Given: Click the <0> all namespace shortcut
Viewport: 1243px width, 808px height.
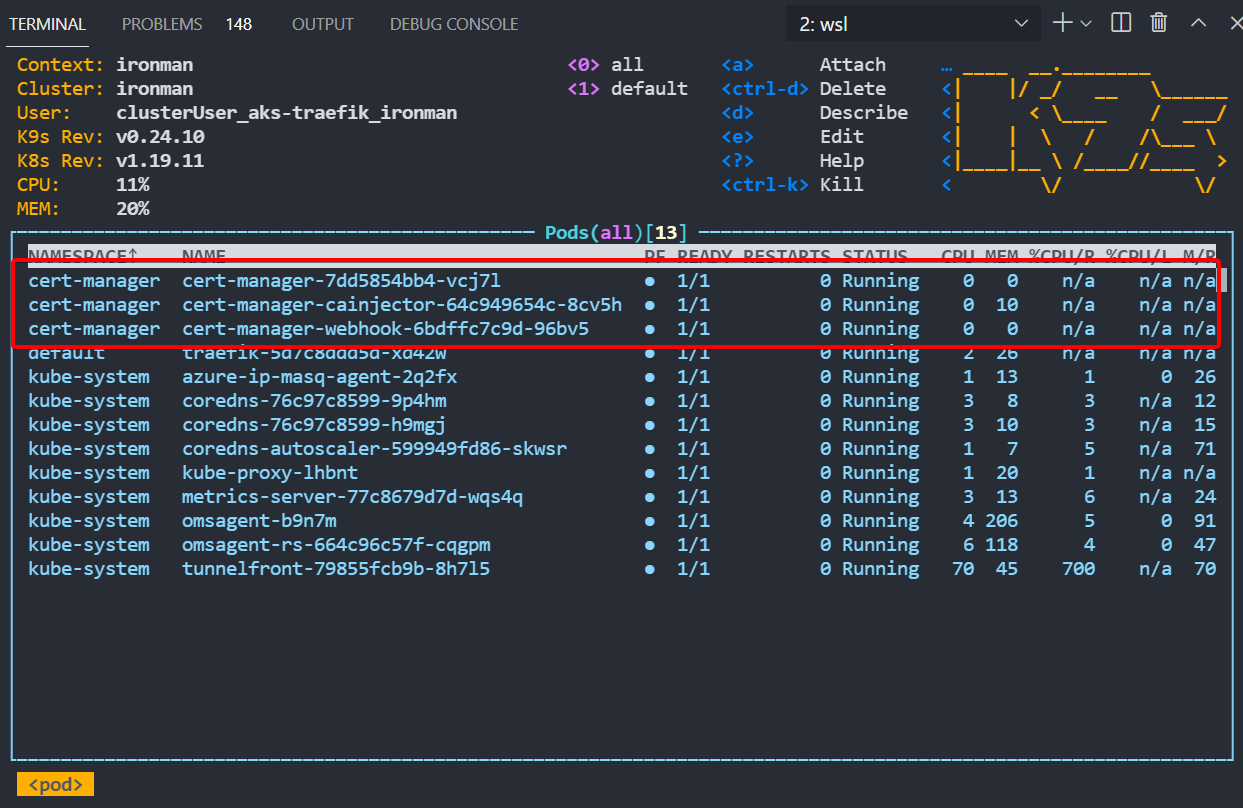Looking at the screenshot, I should point(606,65).
